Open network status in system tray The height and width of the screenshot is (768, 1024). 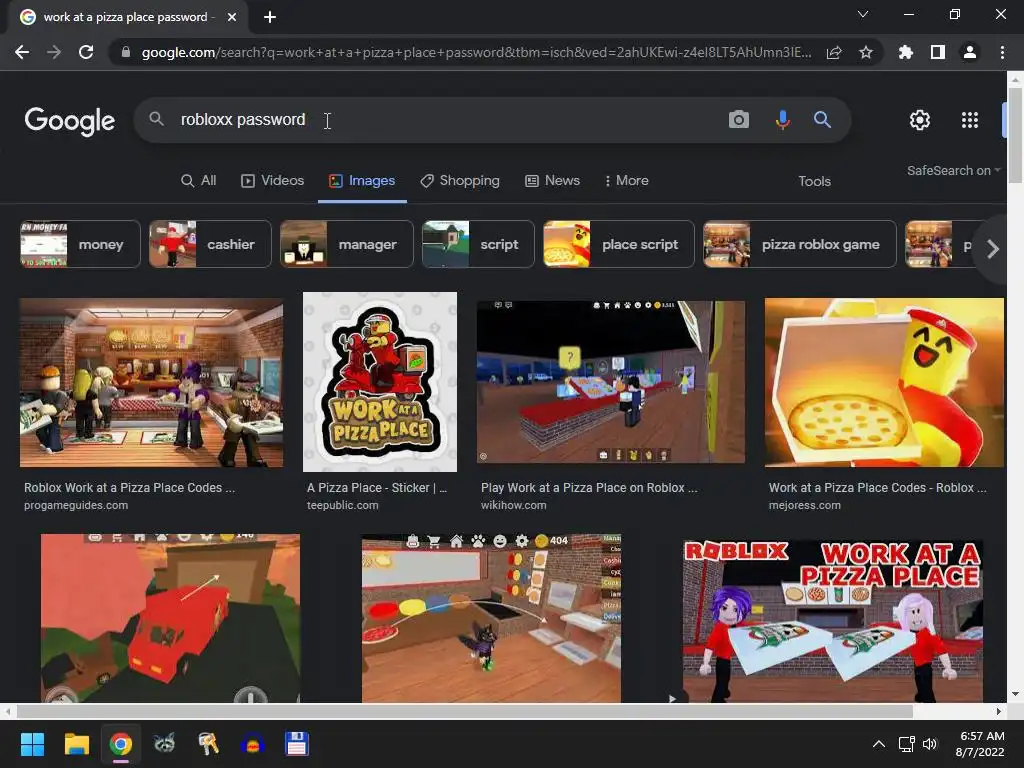click(906, 744)
